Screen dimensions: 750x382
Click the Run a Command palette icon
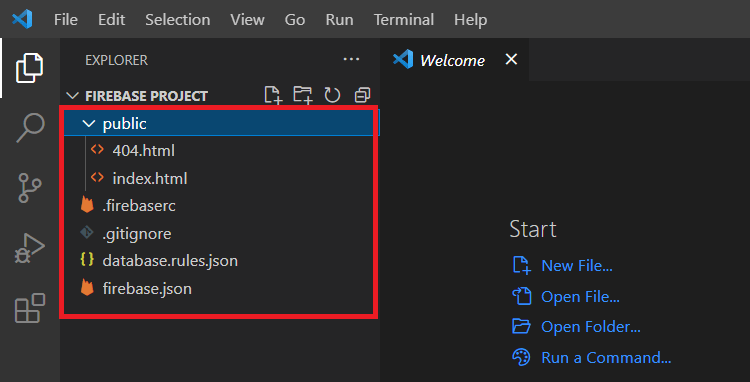pos(521,357)
